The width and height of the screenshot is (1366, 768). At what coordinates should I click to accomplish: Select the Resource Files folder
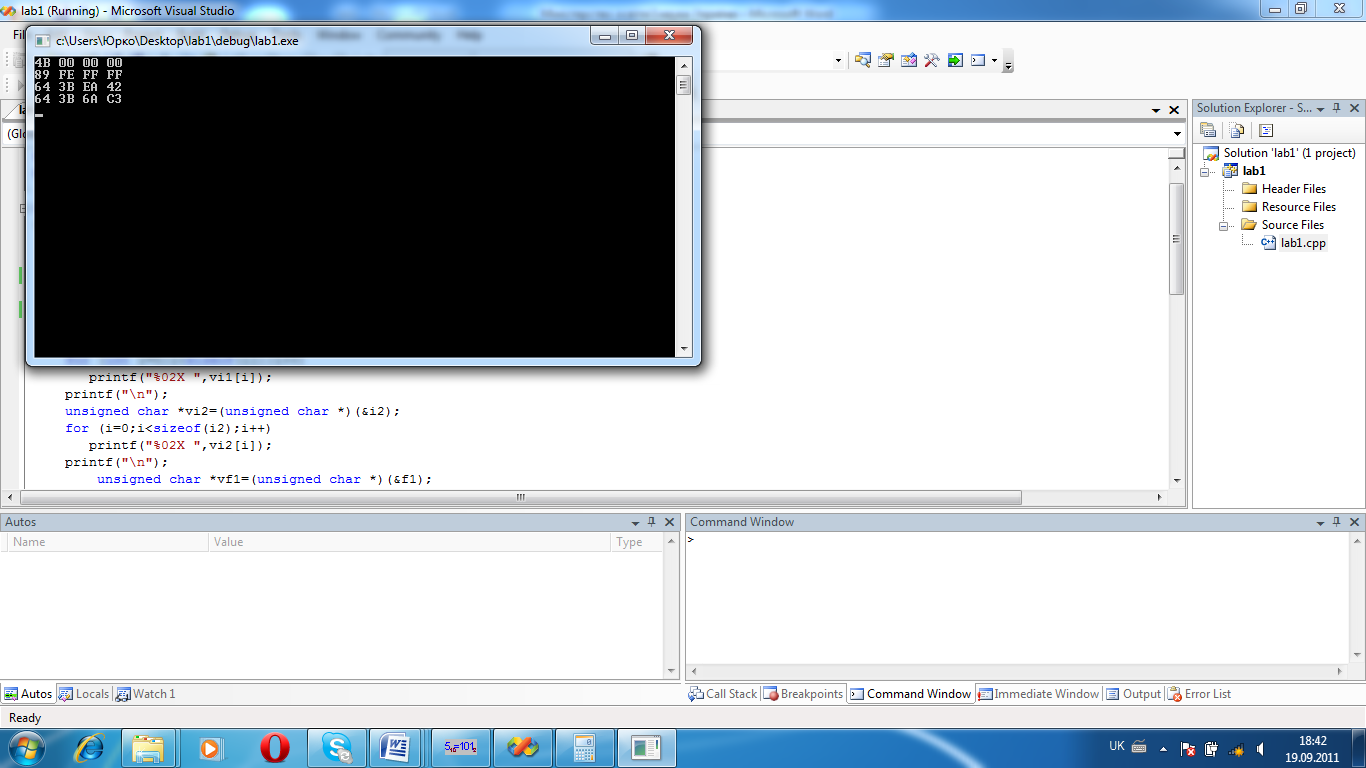[x=1298, y=207]
